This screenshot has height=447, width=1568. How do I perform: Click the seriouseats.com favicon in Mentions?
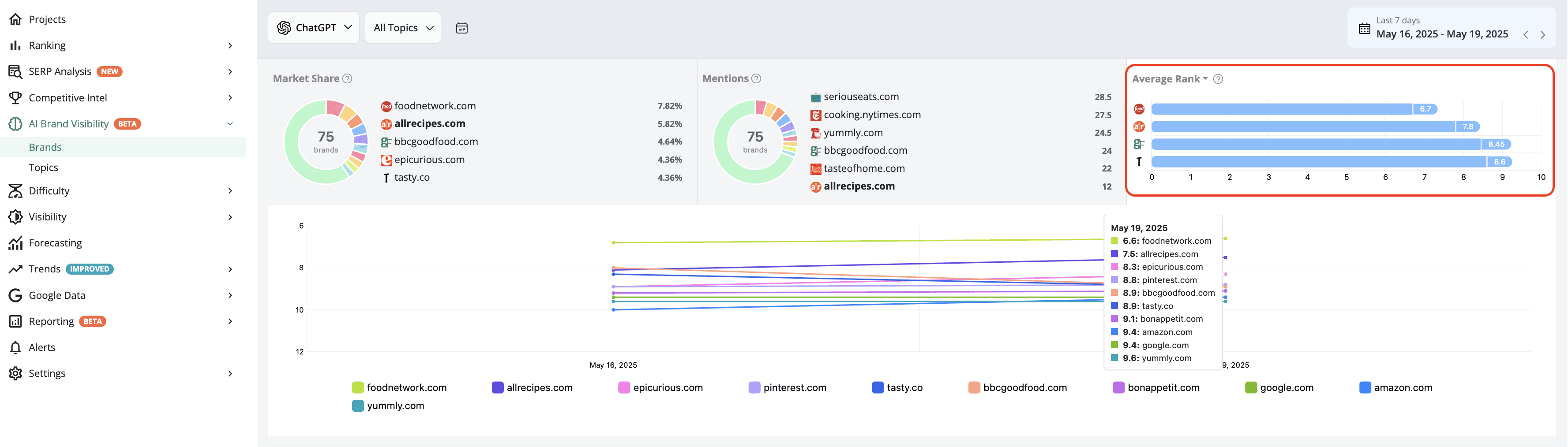pyautogui.click(x=816, y=97)
